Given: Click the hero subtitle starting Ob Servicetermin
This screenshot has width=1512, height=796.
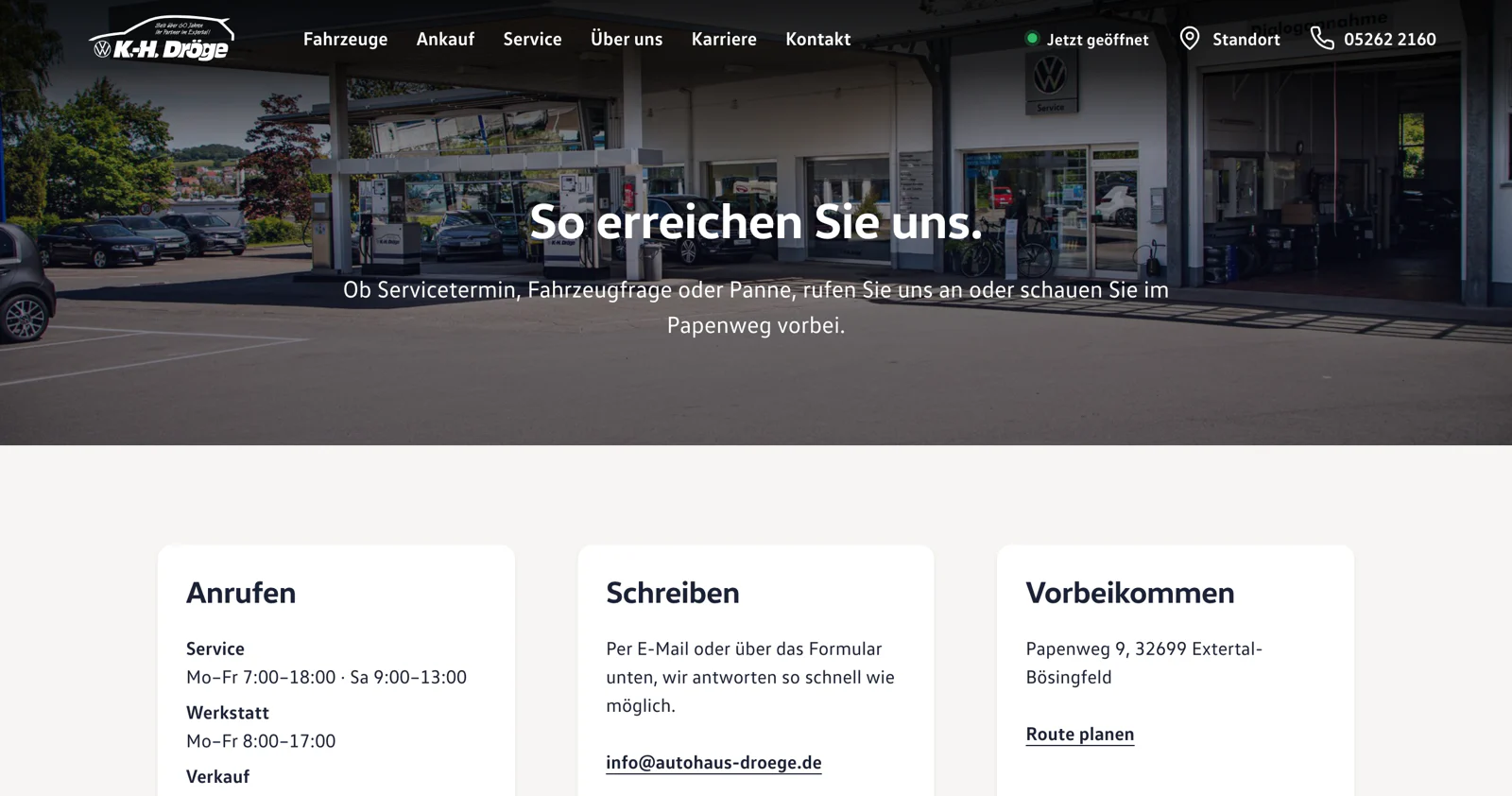Looking at the screenshot, I should pyautogui.click(x=756, y=307).
